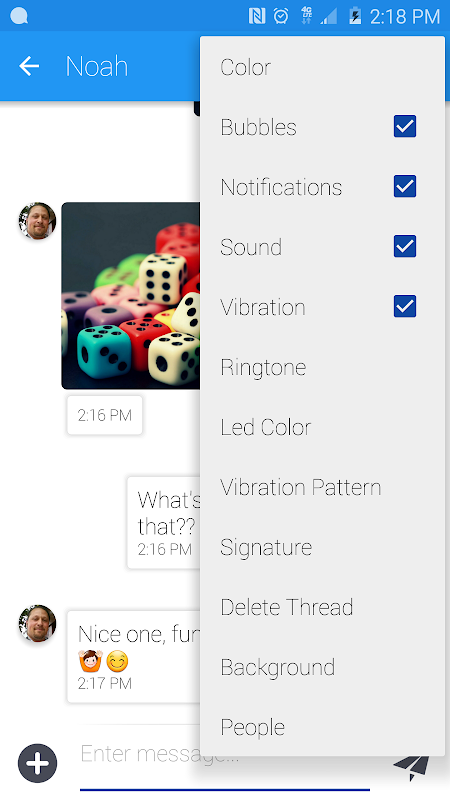Tap the battery charging status icon
The width and height of the screenshot is (450, 800).
point(355,16)
